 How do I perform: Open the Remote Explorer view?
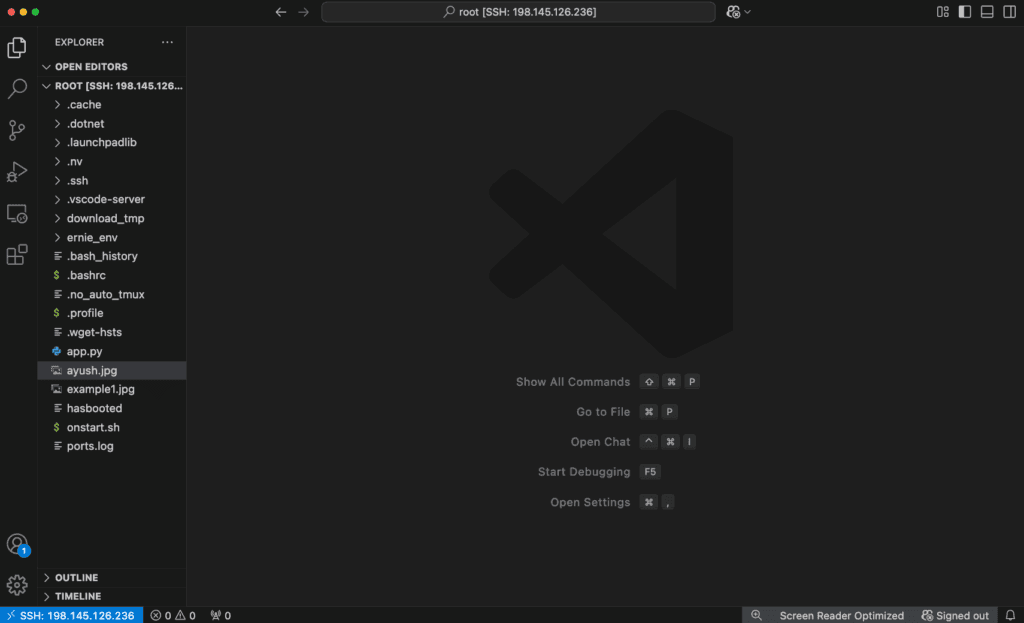coord(17,214)
